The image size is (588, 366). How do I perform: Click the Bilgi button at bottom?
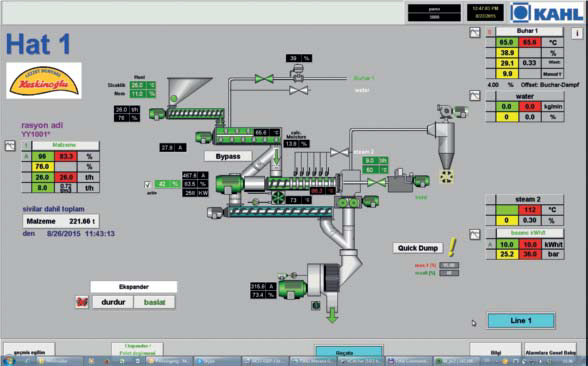[x=495, y=351]
